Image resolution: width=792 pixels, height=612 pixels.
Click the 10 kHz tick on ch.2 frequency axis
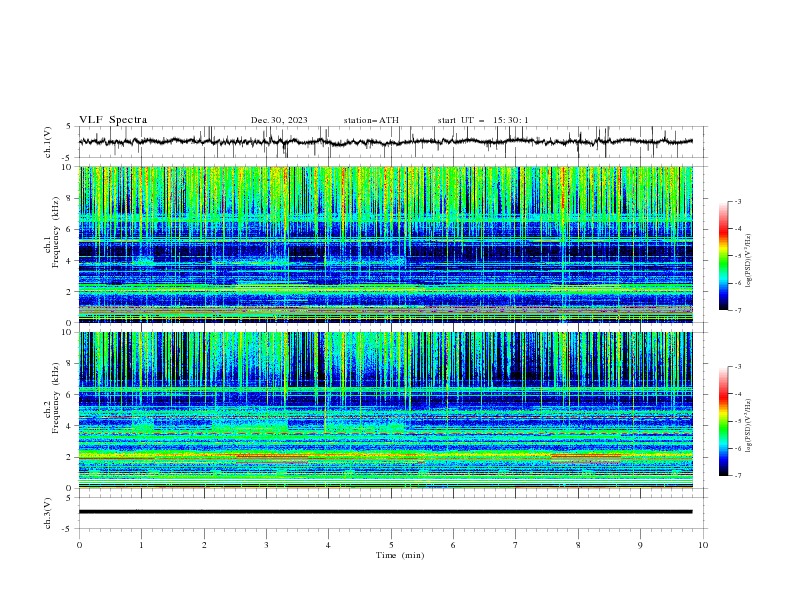pyautogui.click(x=68, y=332)
